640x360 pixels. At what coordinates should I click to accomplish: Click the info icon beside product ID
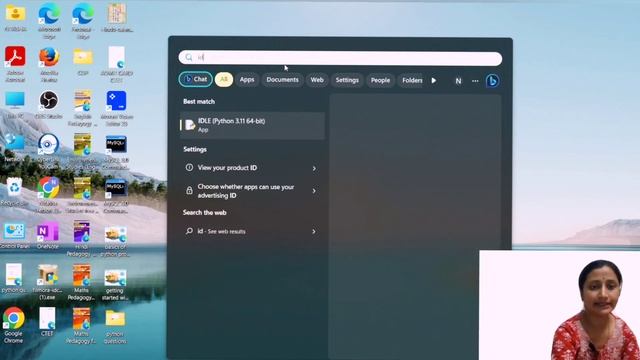pyautogui.click(x=189, y=167)
